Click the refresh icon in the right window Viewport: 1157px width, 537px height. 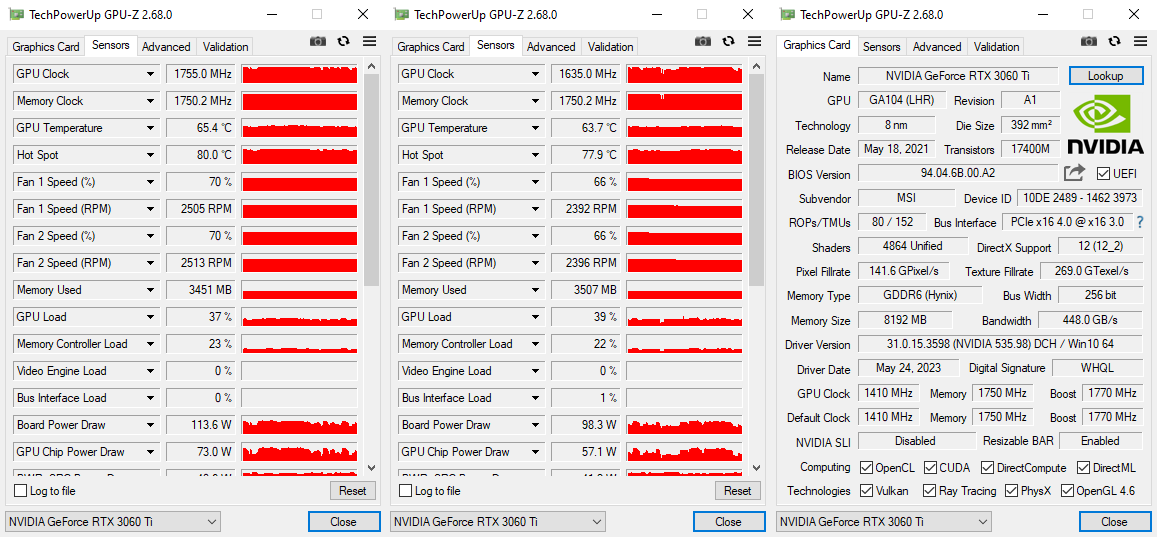point(1114,41)
